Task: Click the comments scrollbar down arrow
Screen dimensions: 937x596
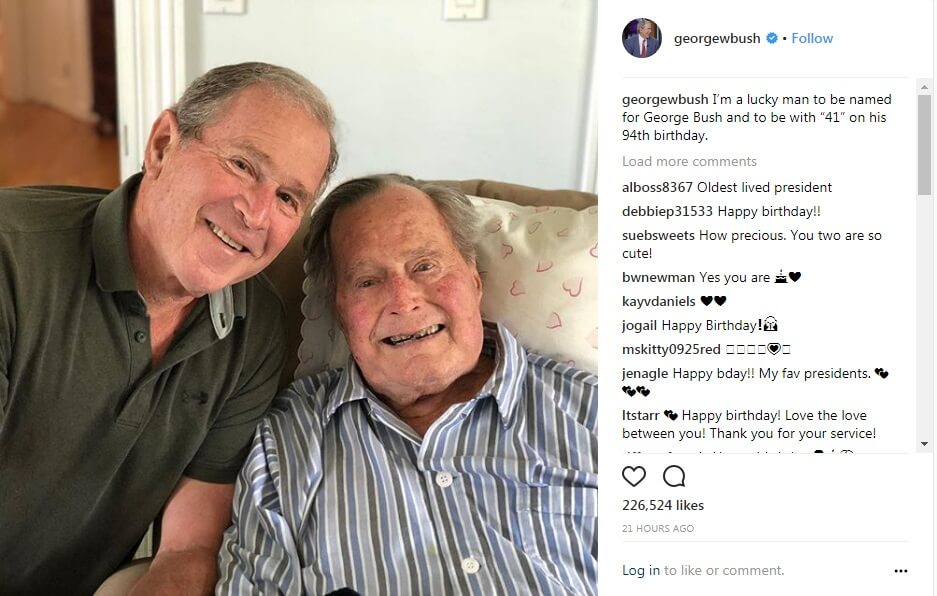Action: pos(924,444)
